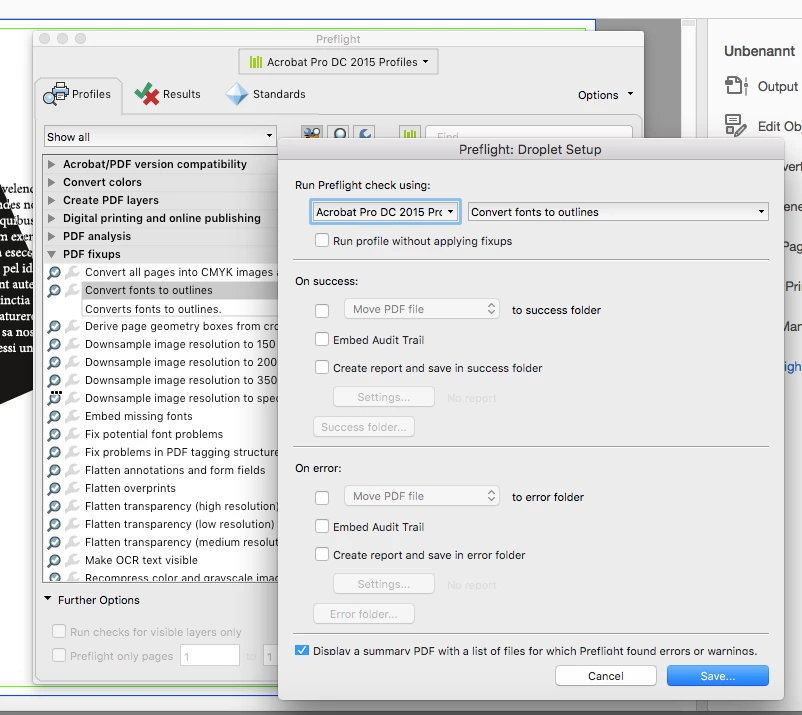Open the Show all filter dropdown
This screenshot has height=715, width=802.
[160, 137]
